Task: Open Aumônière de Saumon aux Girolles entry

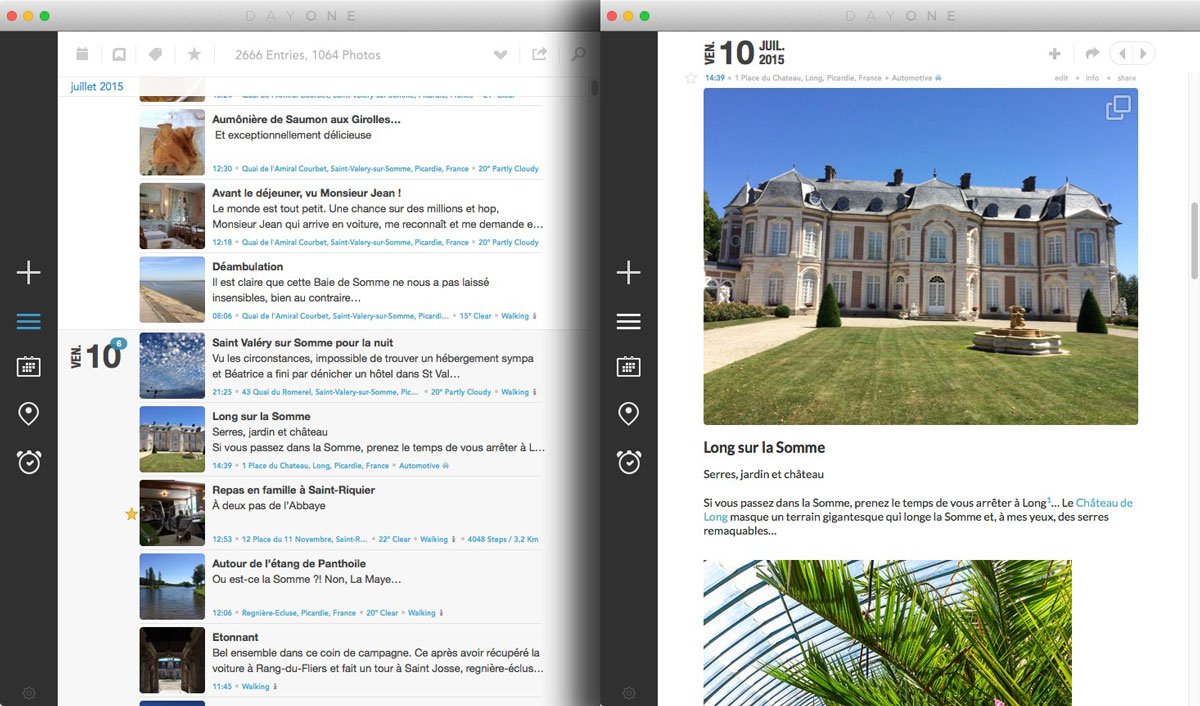Action: tap(341, 141)
